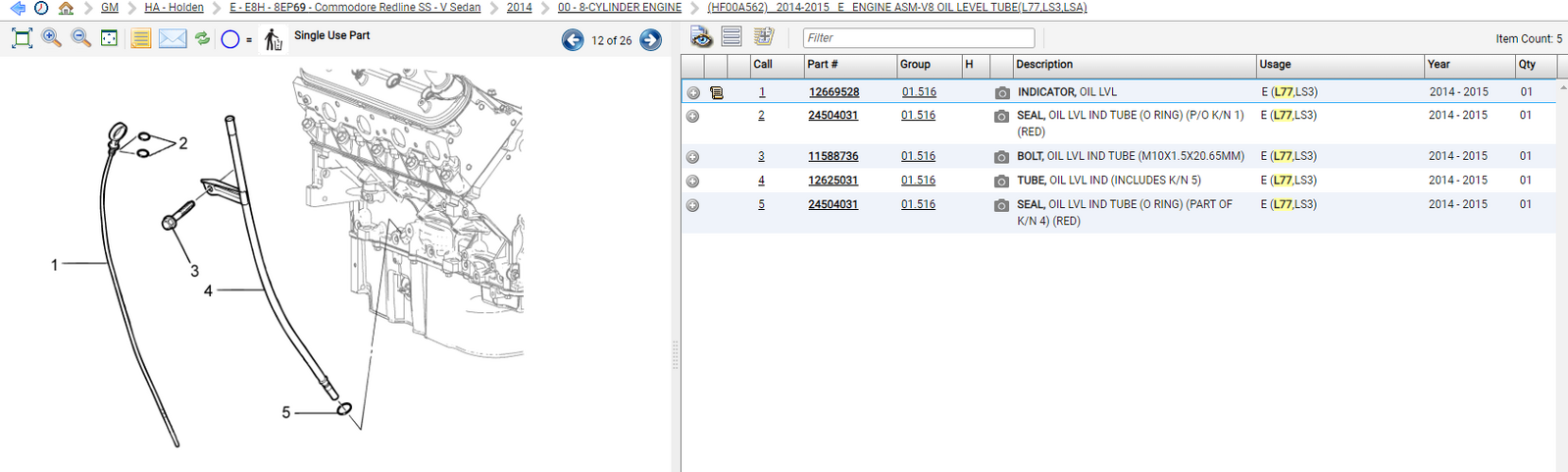The height and width of the screenshot is (472, 1568).
Task: Switch to list view lines icon
Action: click(x=732, y=37)
